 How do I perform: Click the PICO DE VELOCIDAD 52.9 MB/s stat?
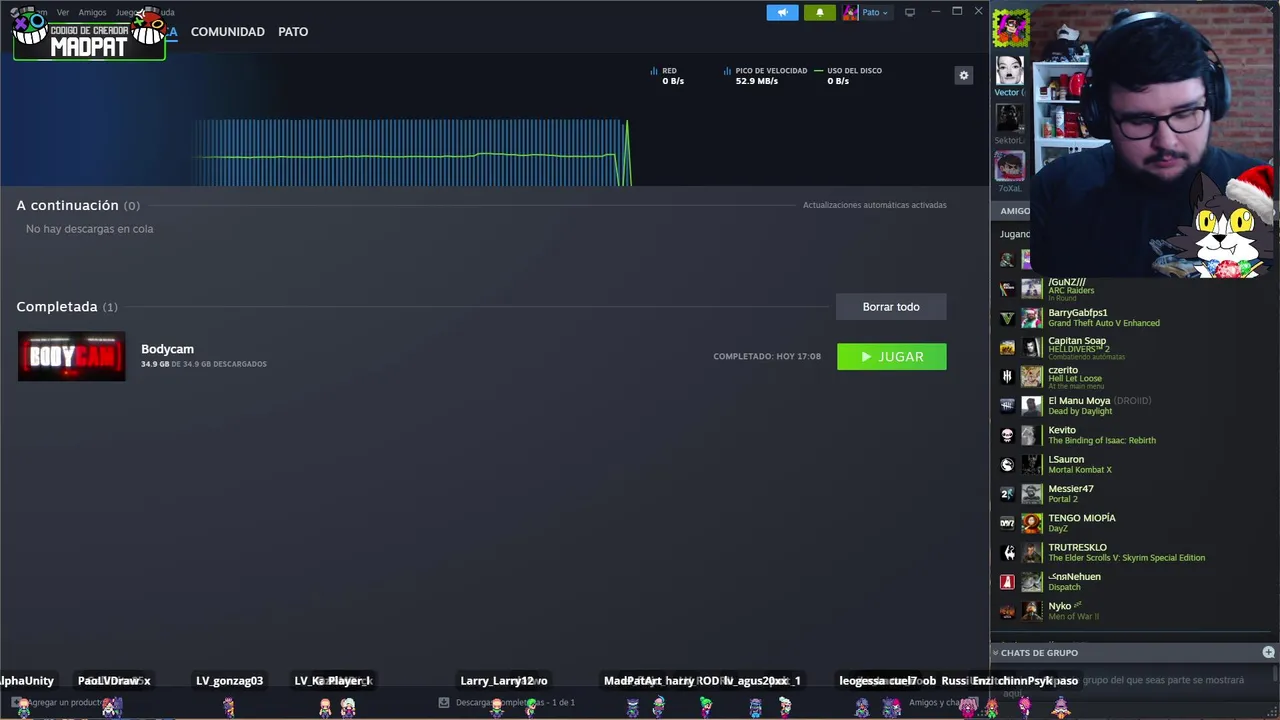click(x=765, y=76)
